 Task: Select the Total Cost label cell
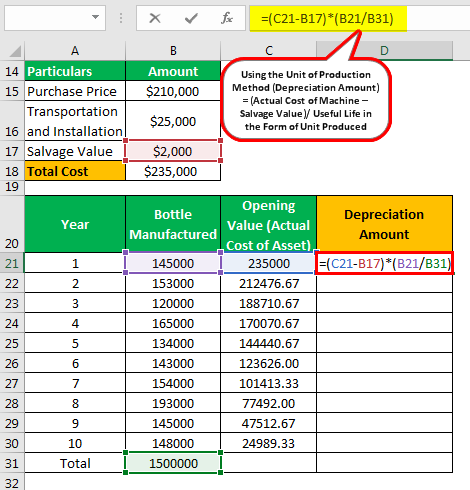(x=75, y=171)
